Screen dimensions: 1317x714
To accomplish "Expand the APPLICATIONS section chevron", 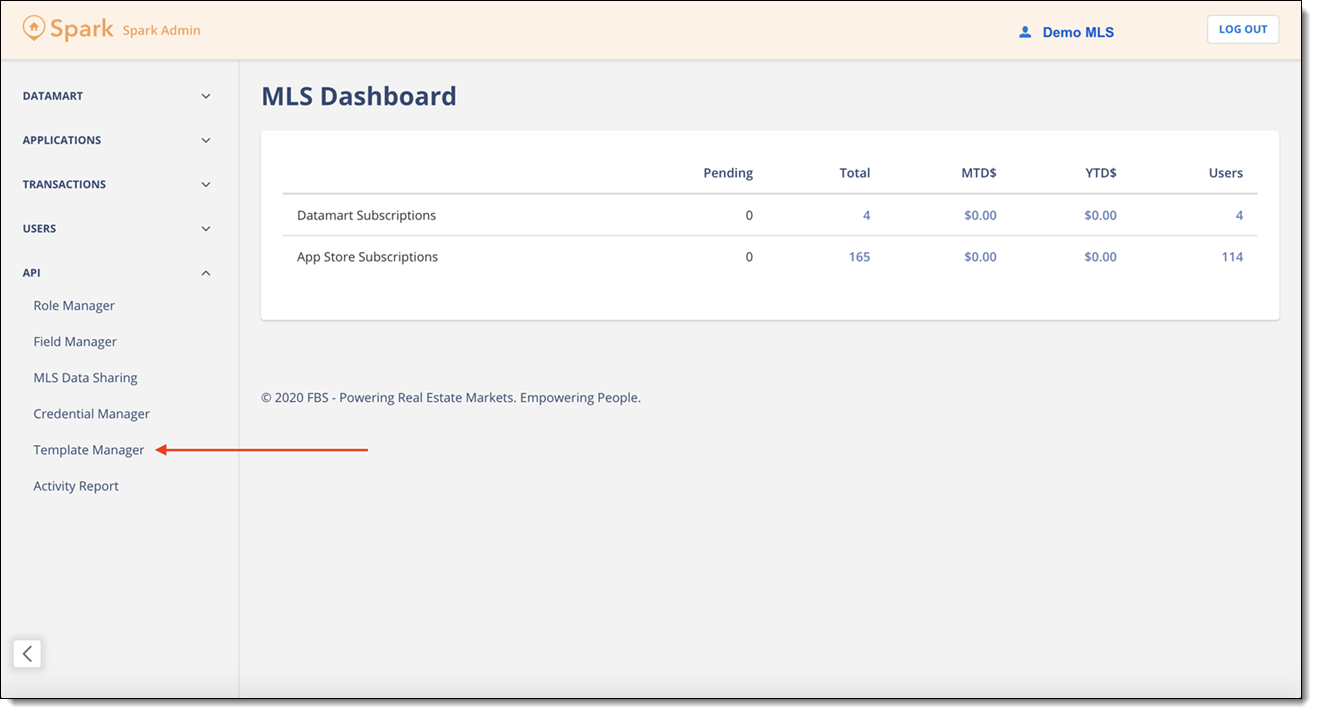I will point(206,141).
